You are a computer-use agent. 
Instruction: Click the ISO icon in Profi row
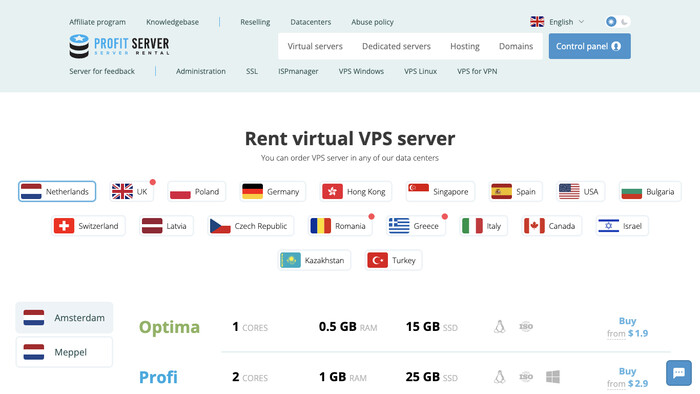[x=526, y=377]
